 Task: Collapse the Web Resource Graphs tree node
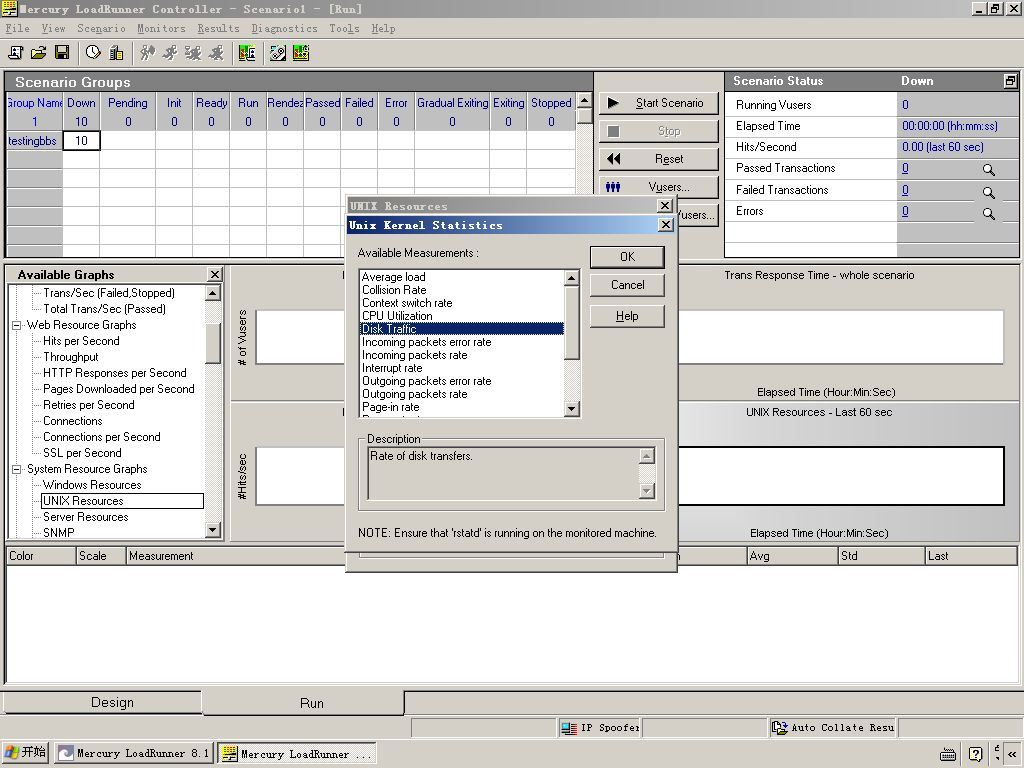(x=17, y=325)
